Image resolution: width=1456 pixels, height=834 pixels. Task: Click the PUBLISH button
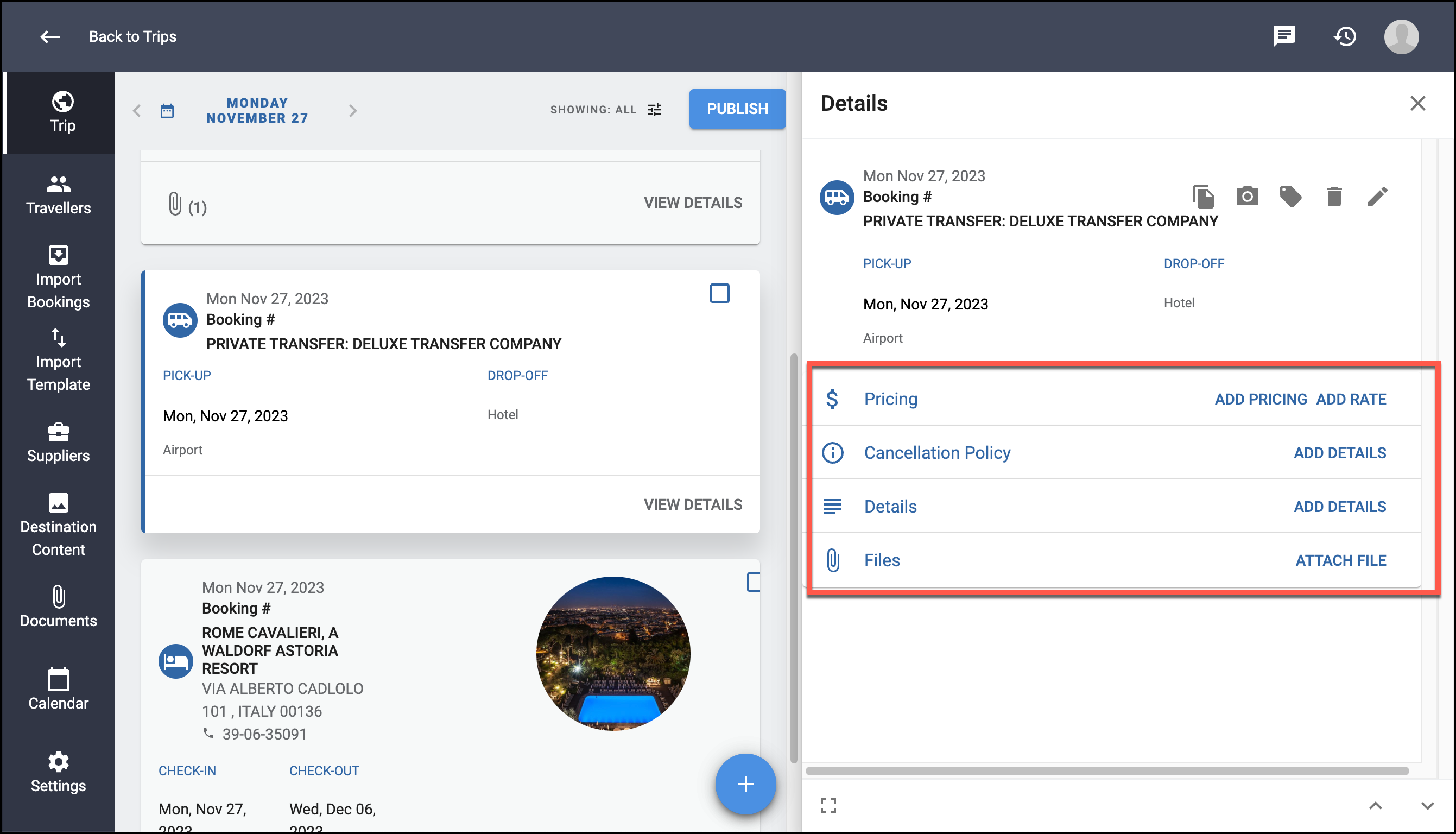[x=737, y=109]
